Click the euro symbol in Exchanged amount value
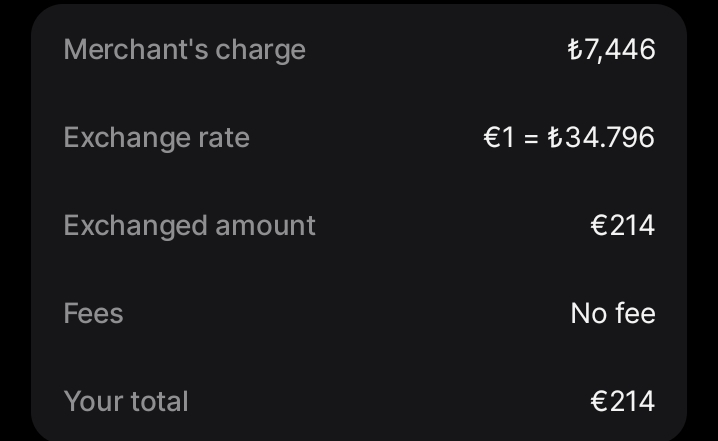This screenshot has width=718, height=441. [598, 225]
